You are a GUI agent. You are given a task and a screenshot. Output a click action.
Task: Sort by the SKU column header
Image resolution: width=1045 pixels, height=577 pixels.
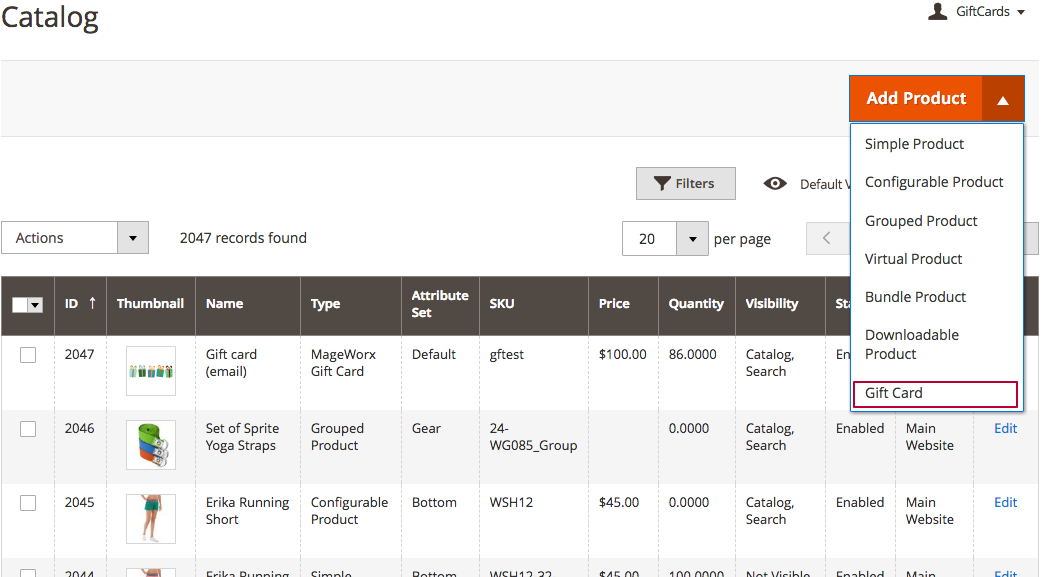click(502, 304)
